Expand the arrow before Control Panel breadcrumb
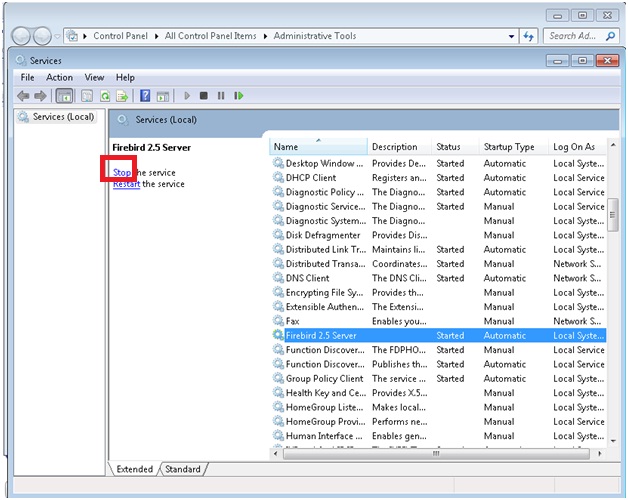The image size is (628, 500). (85, 36)
